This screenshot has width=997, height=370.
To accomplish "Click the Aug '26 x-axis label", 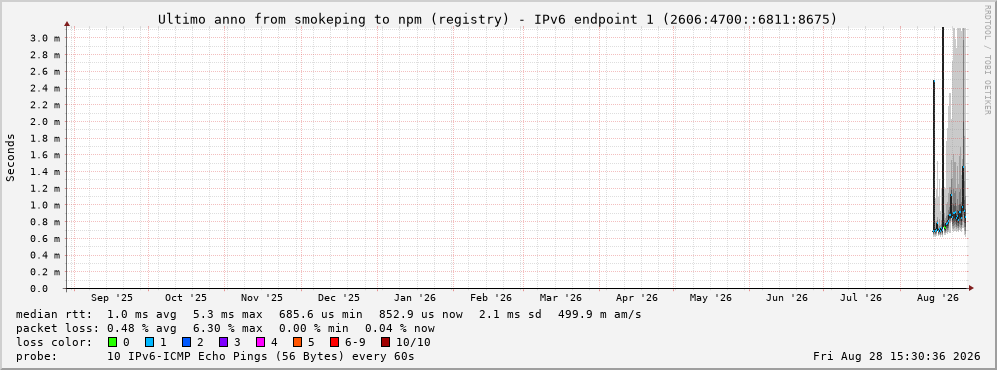I will 937,298.
